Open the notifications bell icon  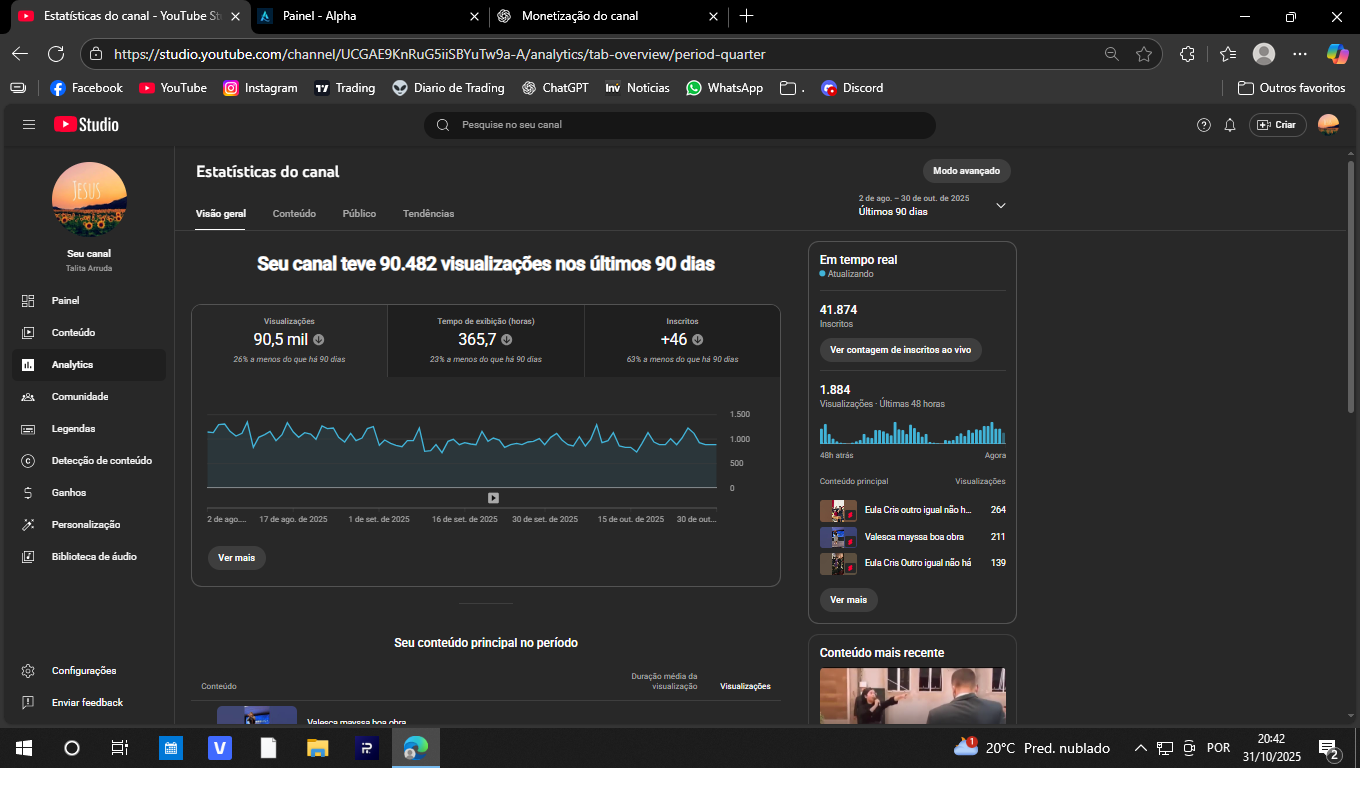point(1230,125)
